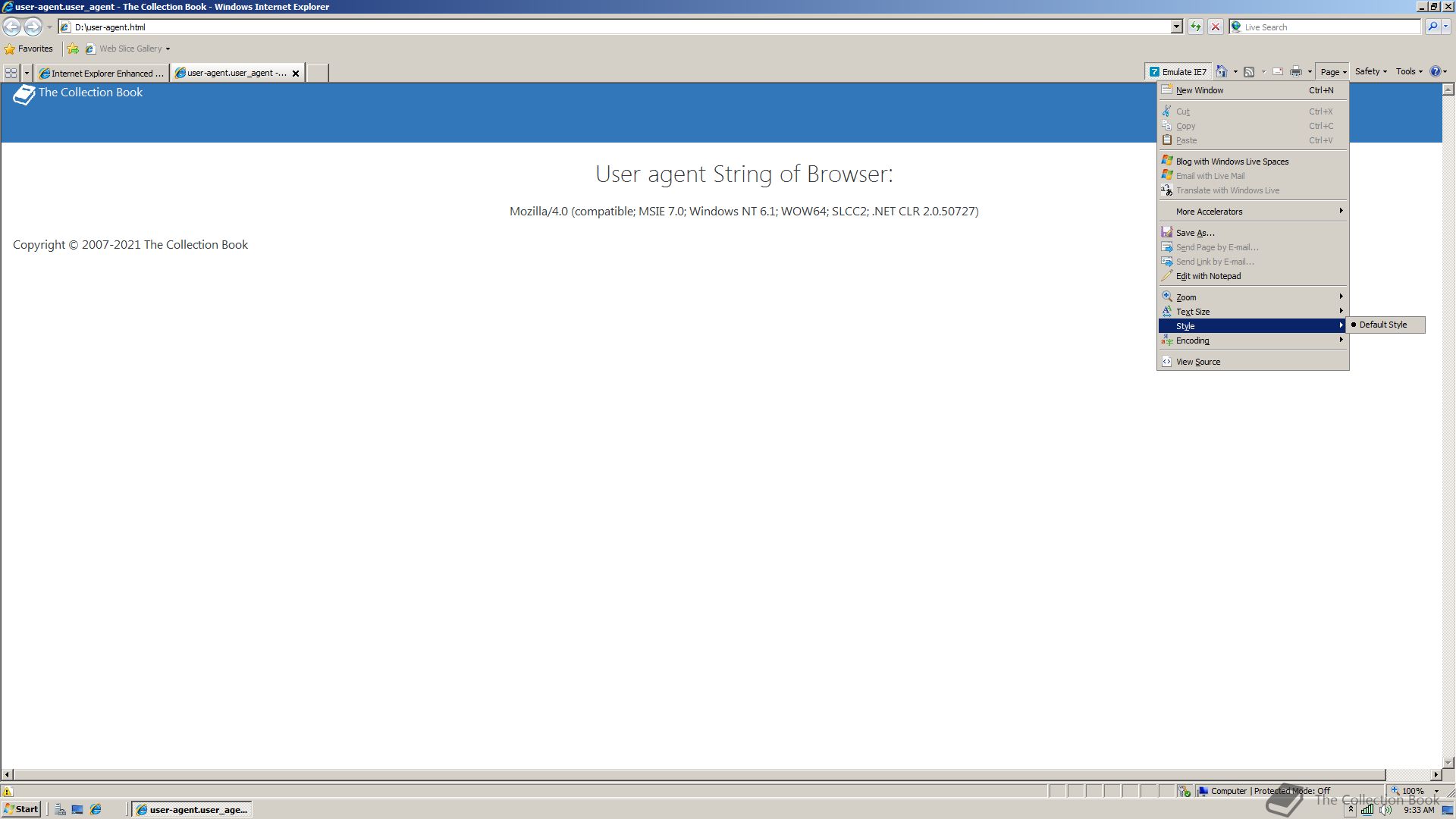Select Blog with Windows Live Spaces
Screen dimensions: 1456x819
click(1253, 162)
